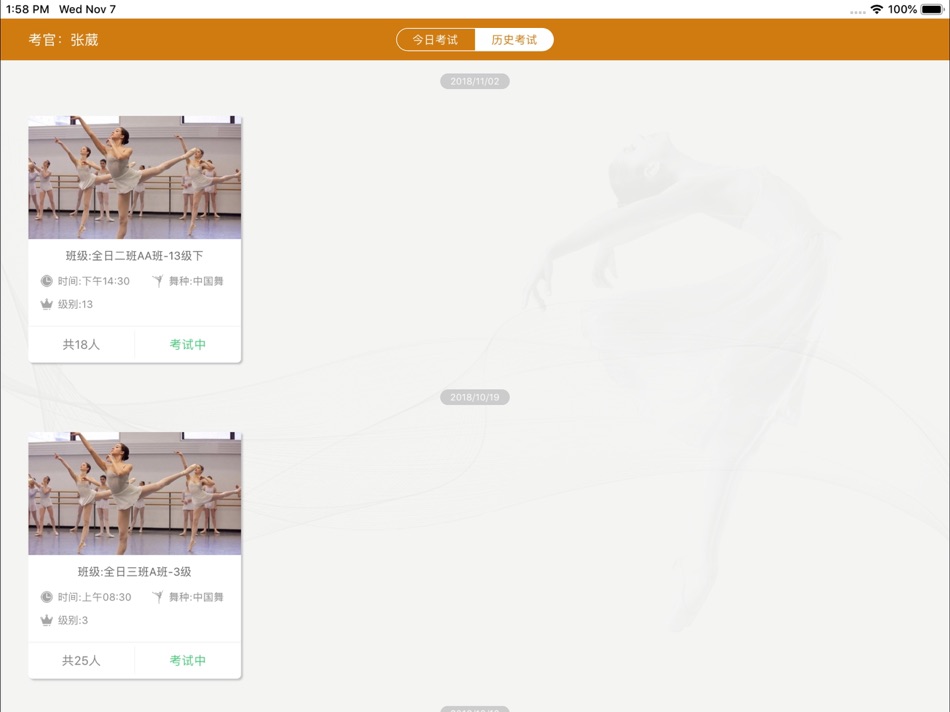Click 舞种:中国舞 in the 13级下 card
The image size is (950, 712).
196,281
